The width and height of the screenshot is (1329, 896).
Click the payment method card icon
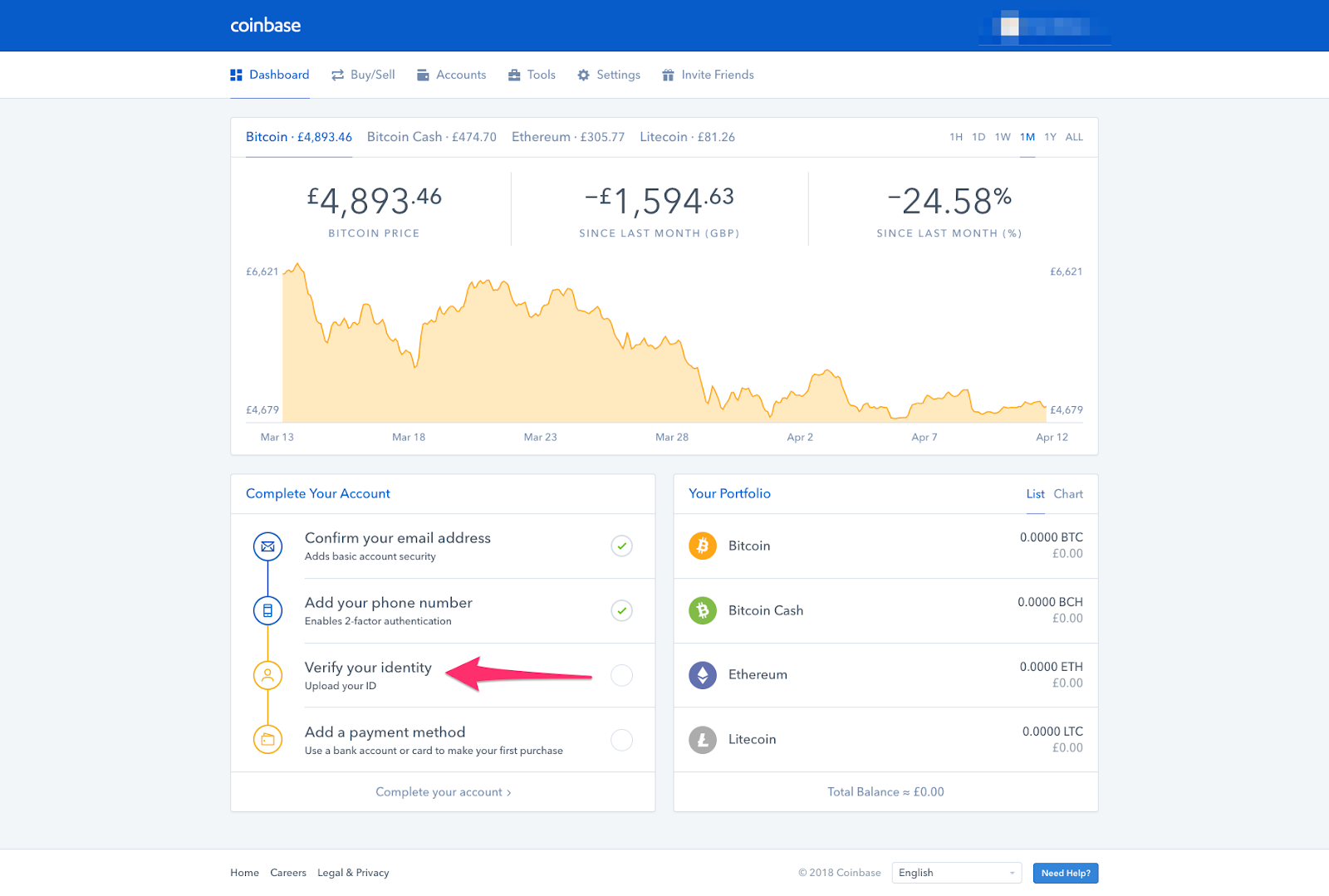267,739
